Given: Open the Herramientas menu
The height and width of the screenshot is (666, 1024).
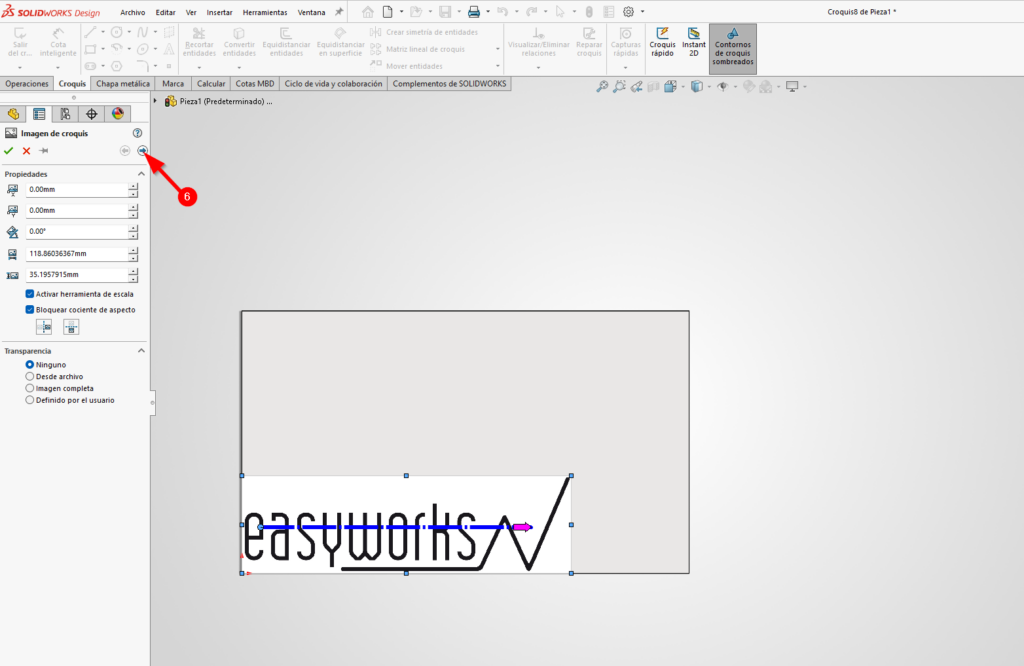Looking at the screenshot, I should [x=265, y=12].
